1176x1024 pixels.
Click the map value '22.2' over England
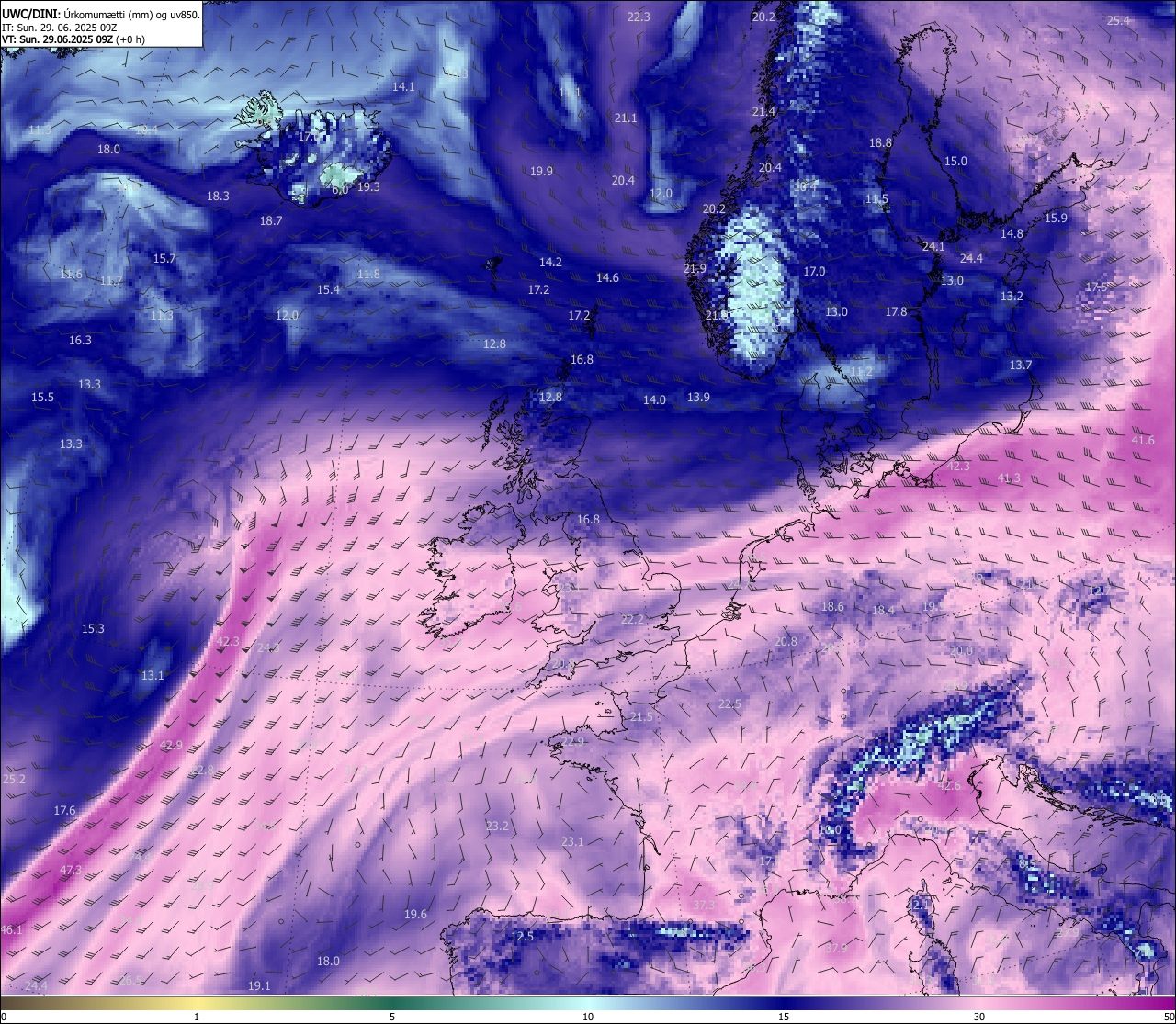(x=632, y=619)
